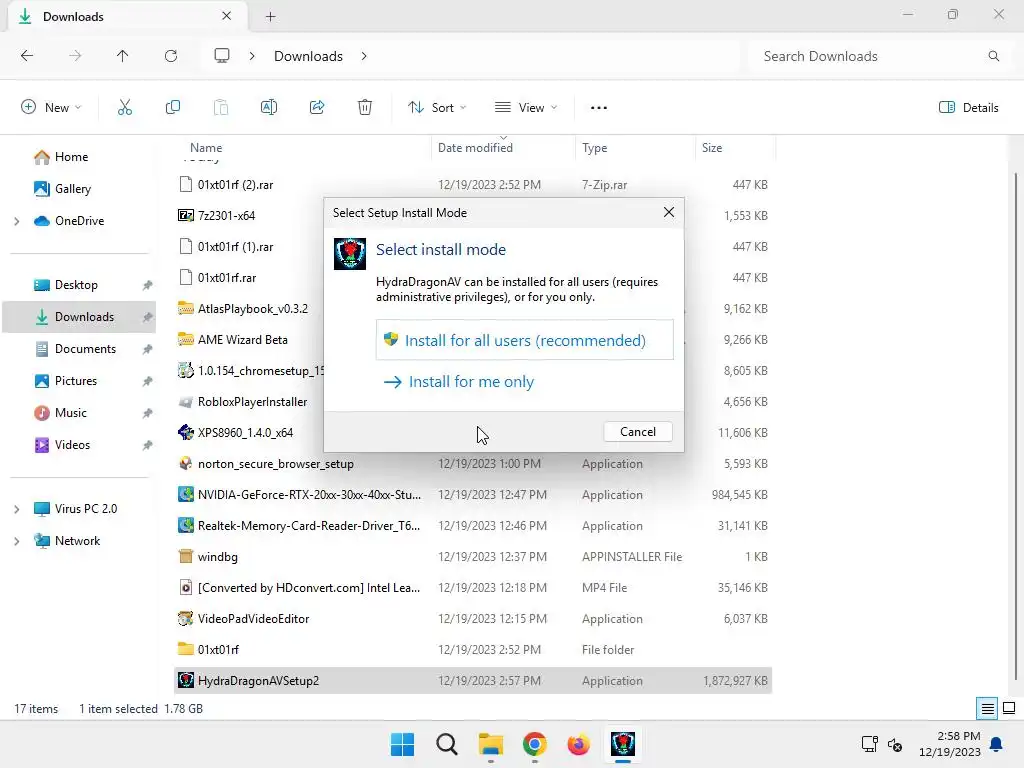Viewport: 1024px width, 768px height.
Task: Click the HydraDragonAV logo in dialog
Action: (x=350, y=254)
